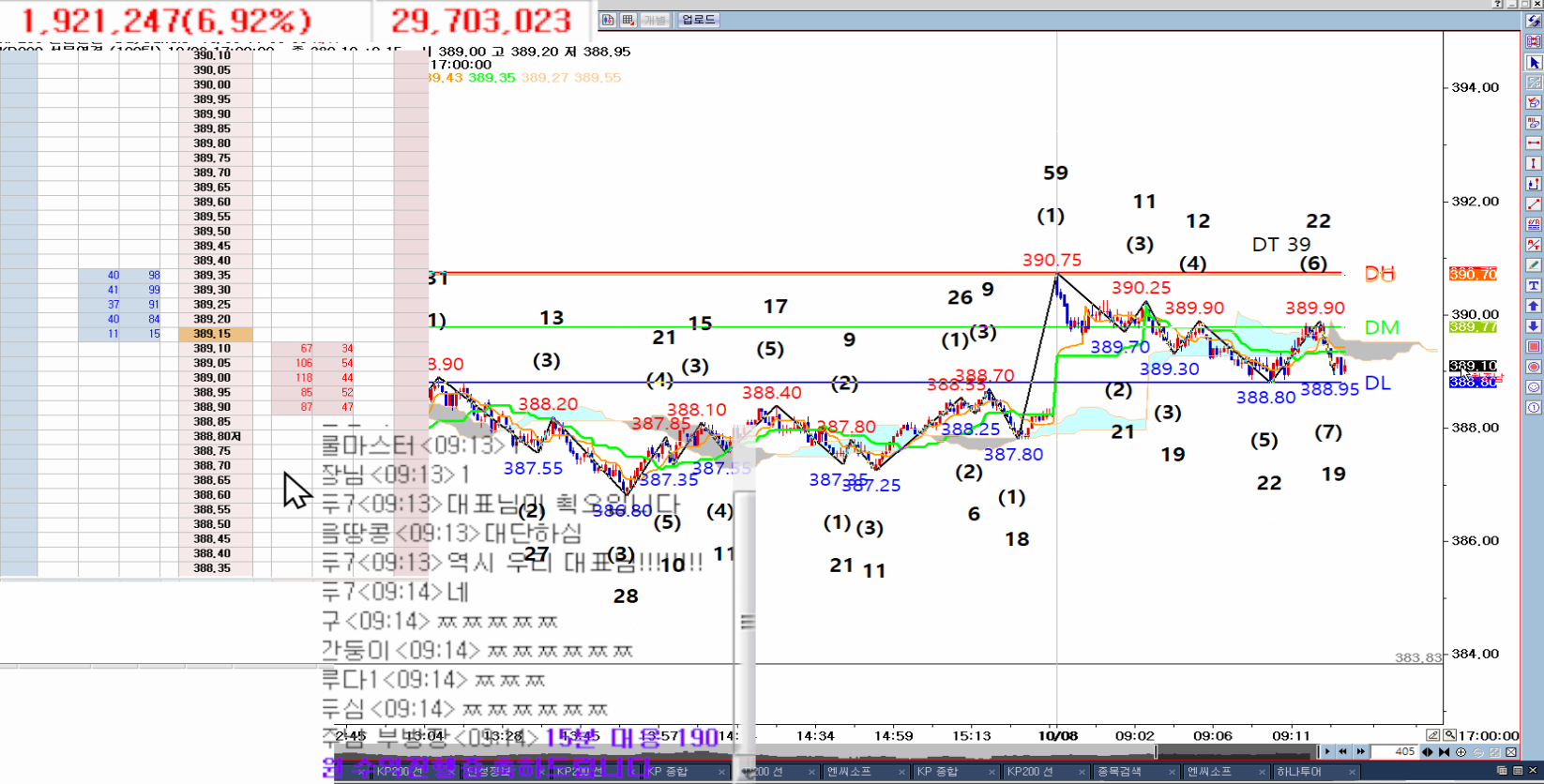The height and width of the screenshot is (784, 1544).
Task: Insert an up arrow marker on chart
Action: click(x=1534, y=307)
